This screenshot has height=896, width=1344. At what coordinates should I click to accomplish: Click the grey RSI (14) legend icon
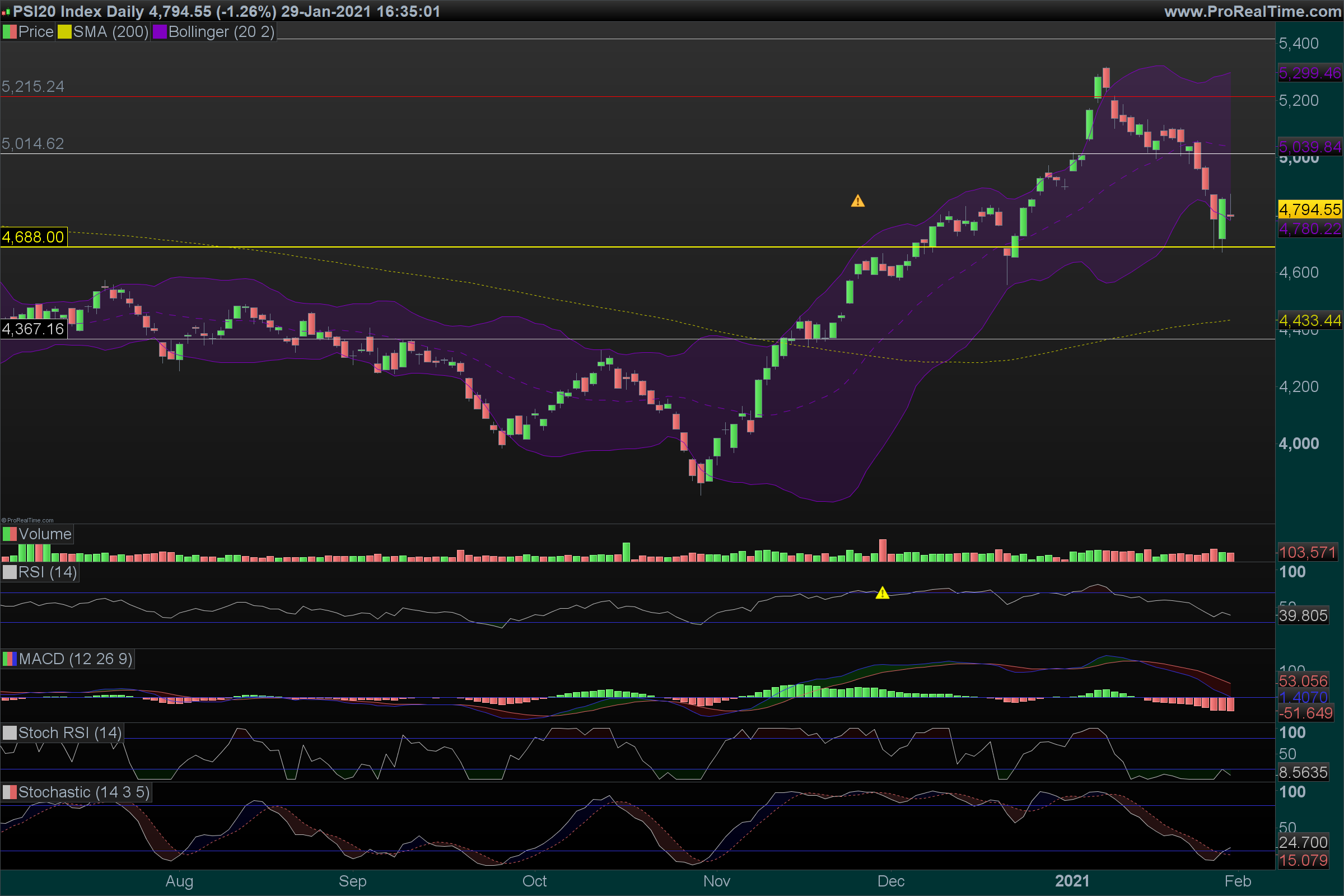tap(10, 572)
